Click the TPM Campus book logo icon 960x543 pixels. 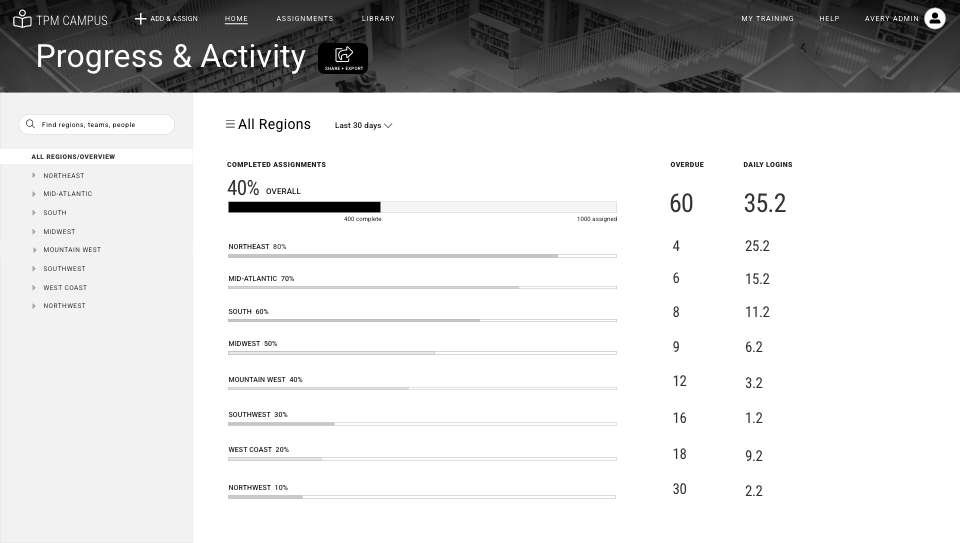click(x=22, y=19)
